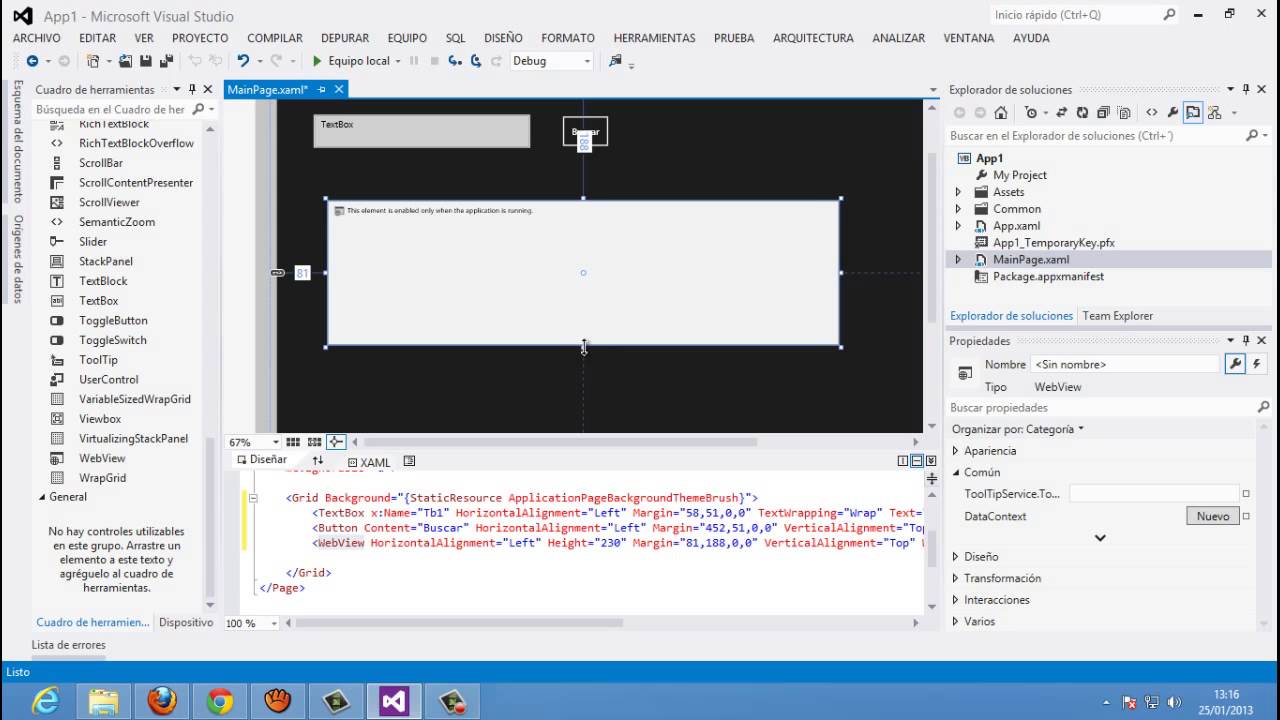Select vertical split pane layout
This screenshot has height=720, width=1280.
[x=903, y=461]
